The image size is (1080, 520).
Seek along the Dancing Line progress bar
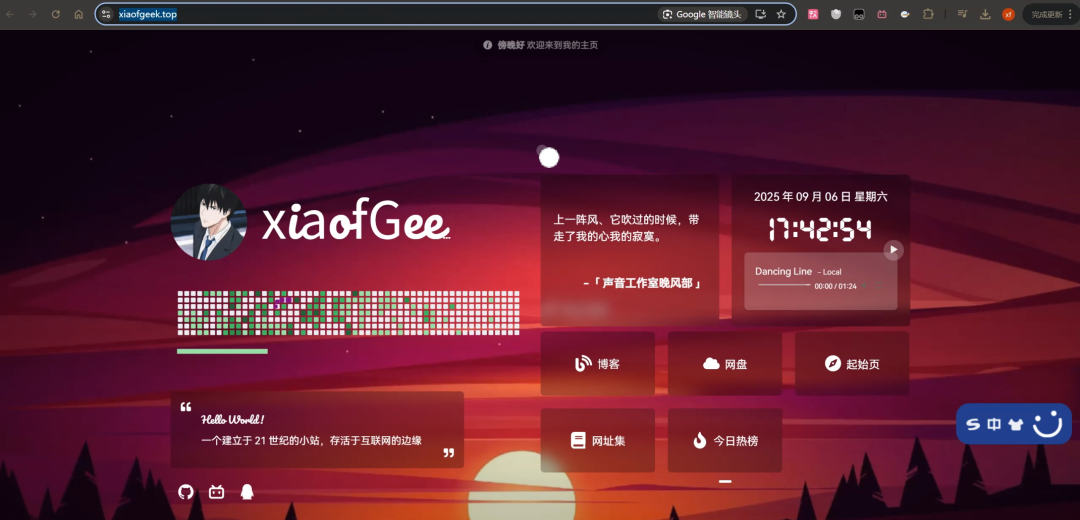click(784, 285)
